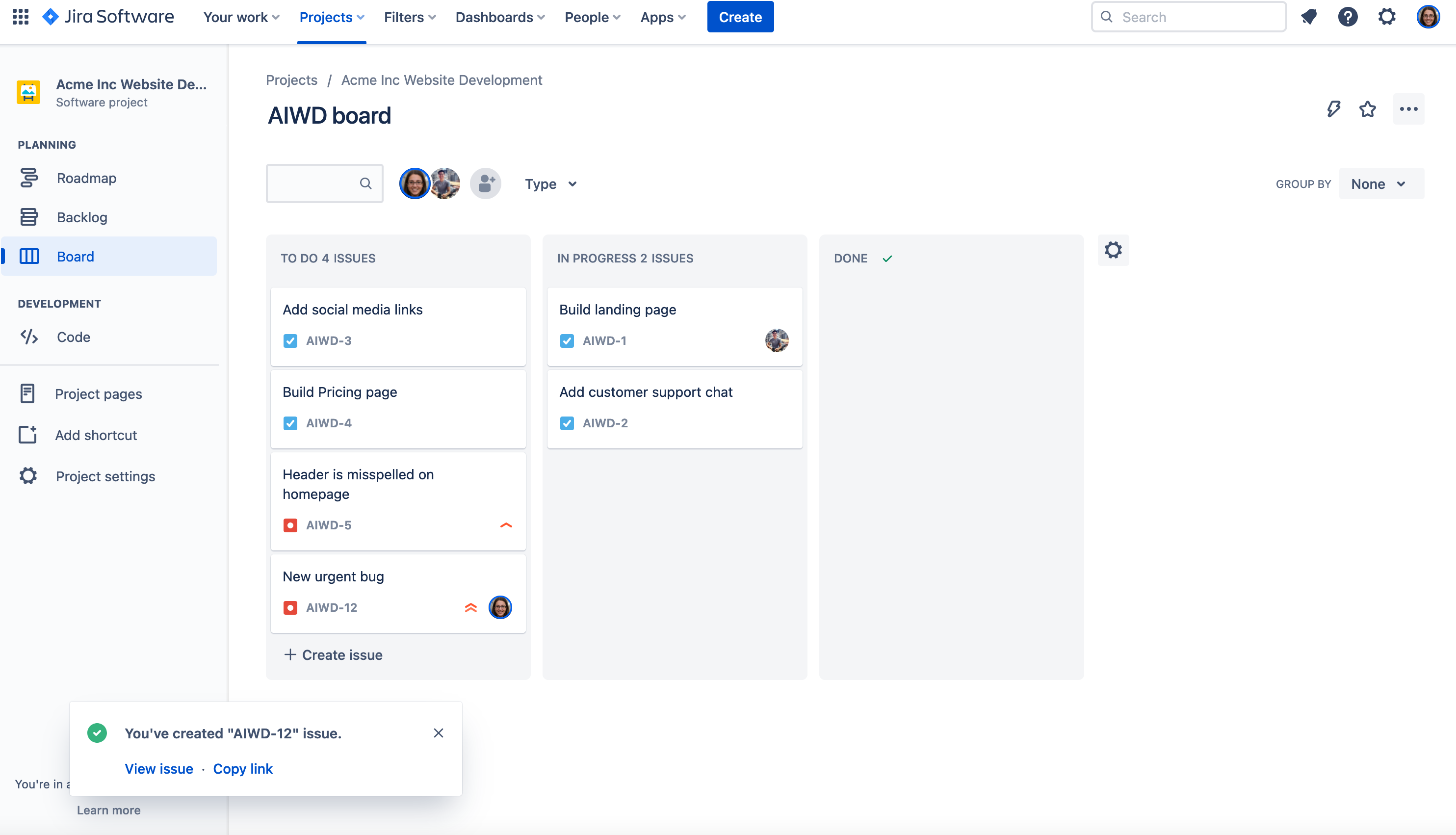Open the Type filter dropdown
Screen dimensions: 1456x835
pos(550,184)
